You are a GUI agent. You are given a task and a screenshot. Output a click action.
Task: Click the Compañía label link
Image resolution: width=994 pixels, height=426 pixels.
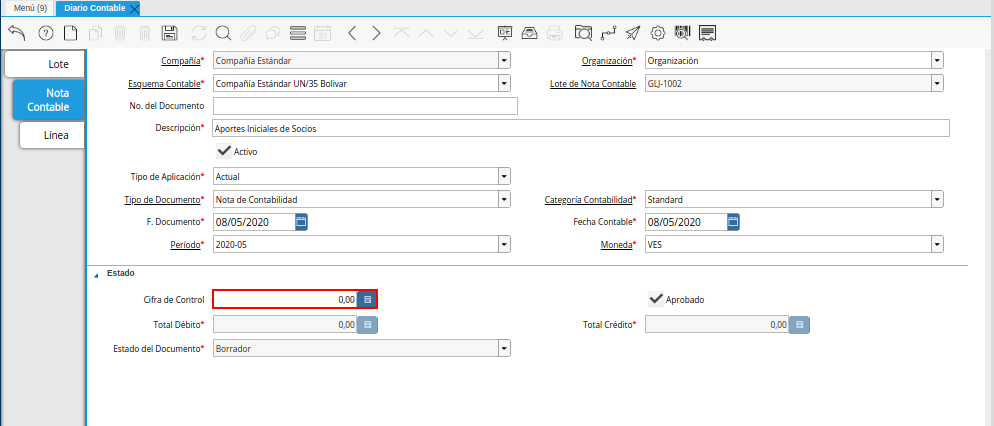(181, 61)
